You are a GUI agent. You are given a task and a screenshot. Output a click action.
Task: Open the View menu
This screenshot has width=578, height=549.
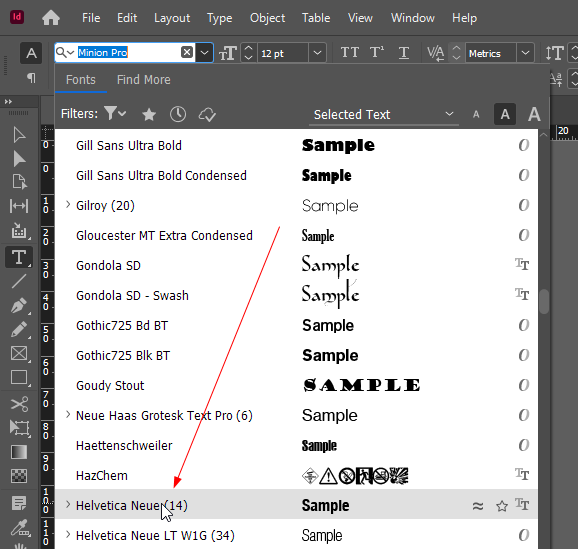click(x=360, y=18)
